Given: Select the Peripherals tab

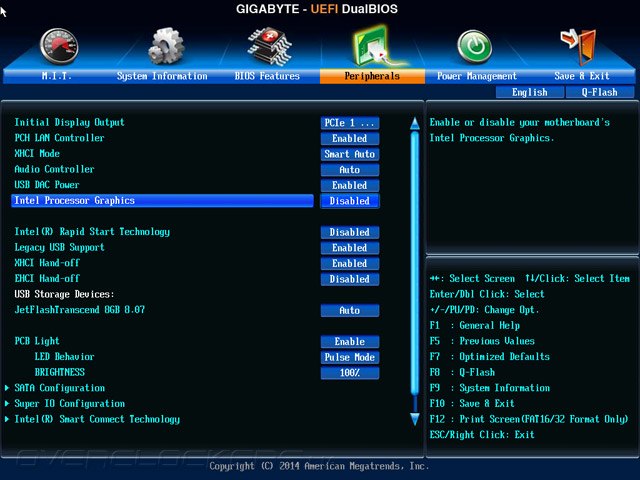Looking at the screenshot, I should [372, 76].
